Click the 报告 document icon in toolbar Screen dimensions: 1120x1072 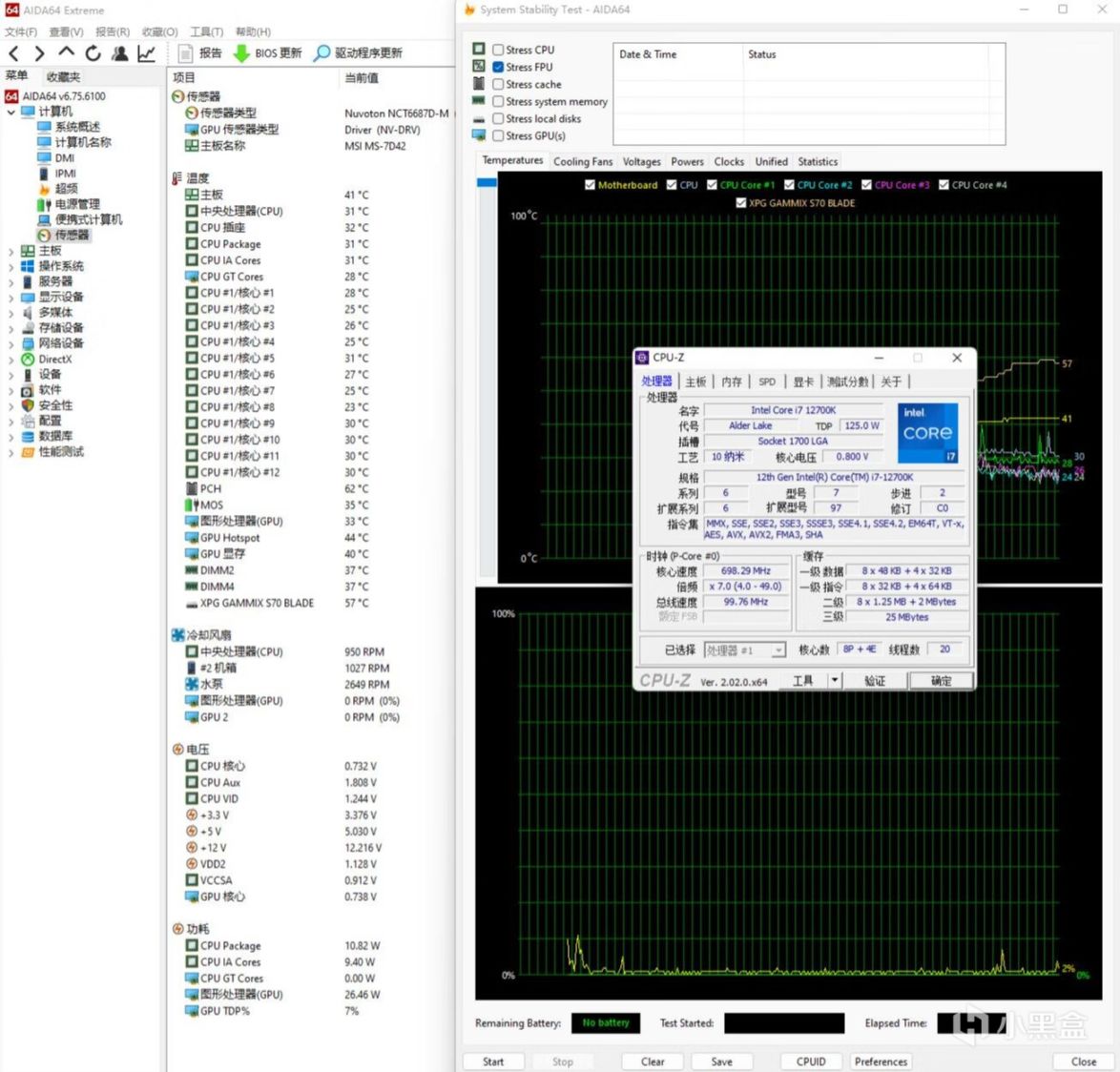(186, 53)
